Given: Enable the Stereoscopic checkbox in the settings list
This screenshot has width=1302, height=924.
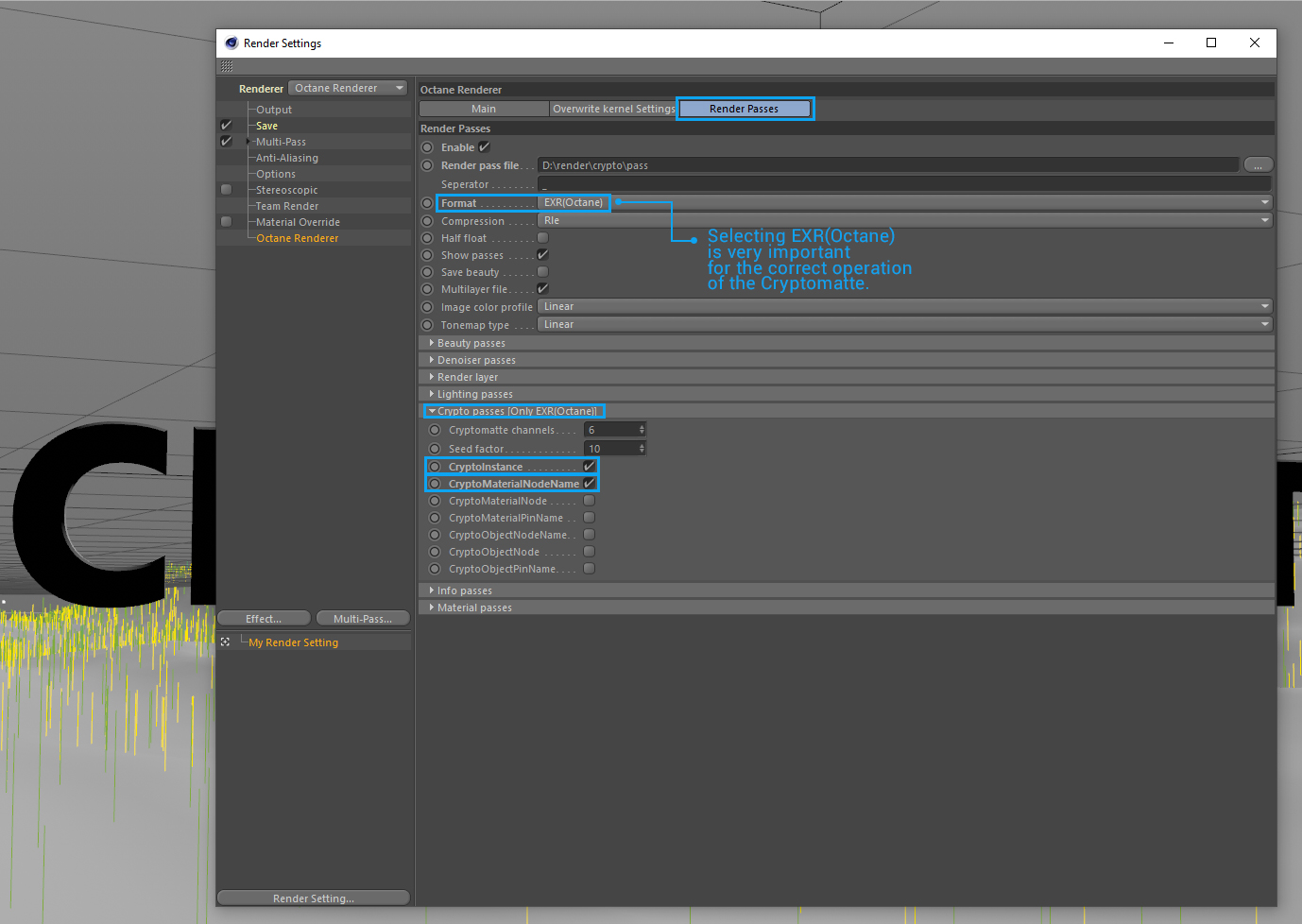Looking at the screenshot, I should pos(226,189).
